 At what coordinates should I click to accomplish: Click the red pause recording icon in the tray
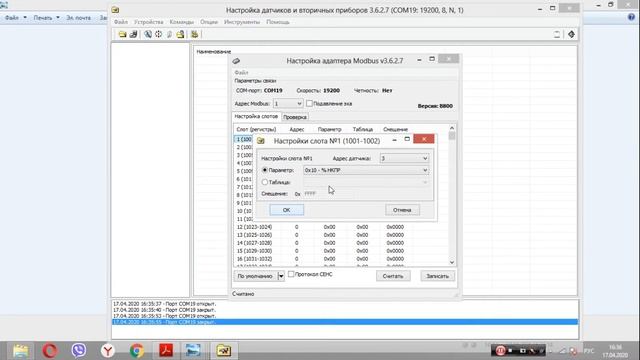click(x=500, y=351)
